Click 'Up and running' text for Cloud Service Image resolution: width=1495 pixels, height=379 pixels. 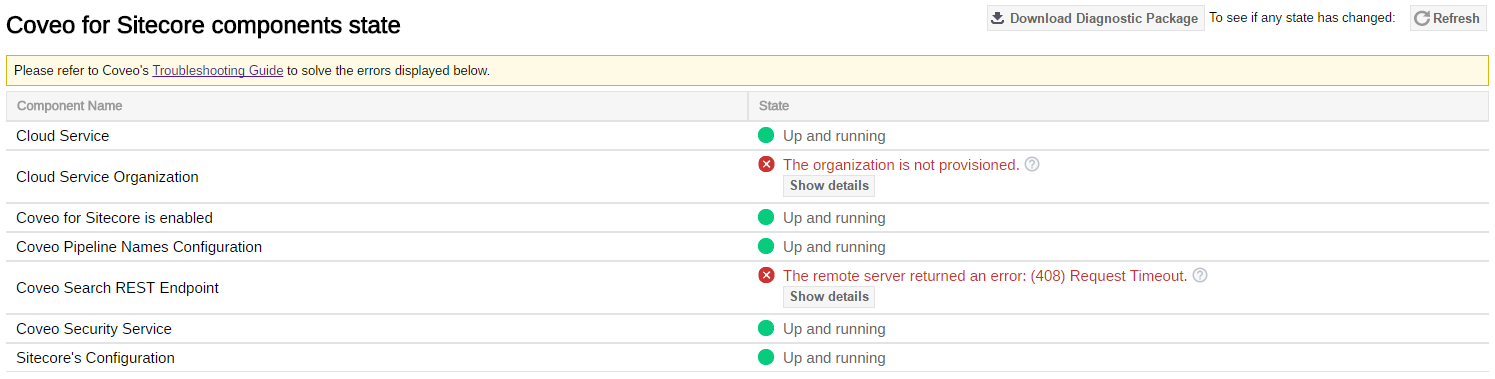click(834, 136)
